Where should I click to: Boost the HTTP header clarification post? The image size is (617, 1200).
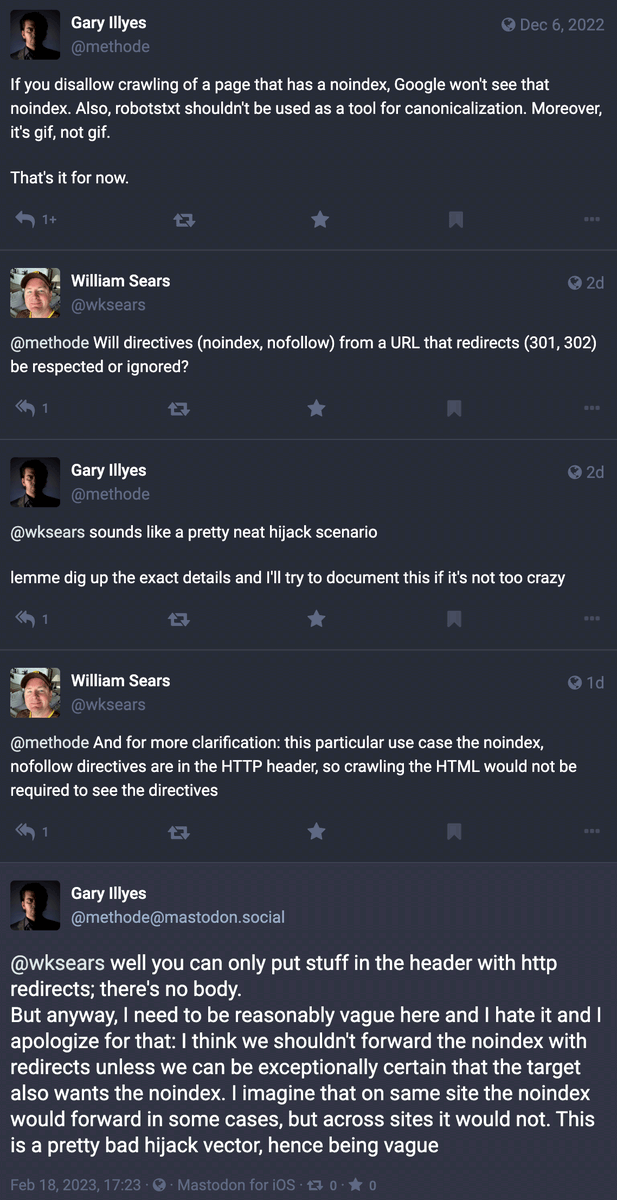[179, 831]
